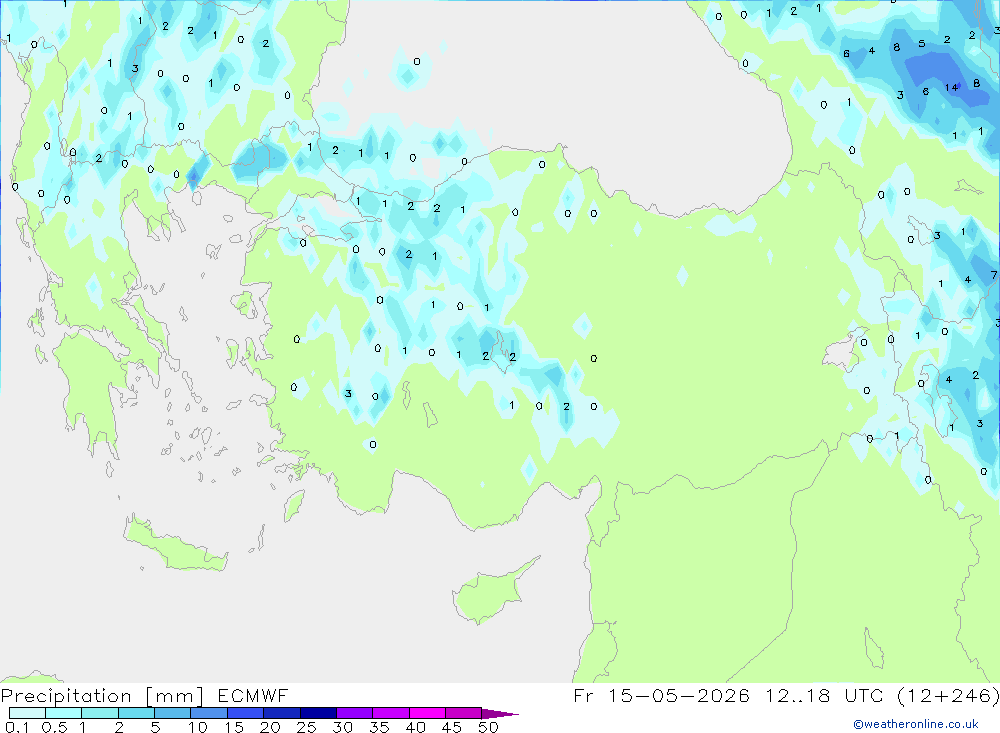Image resolution: width=1000 pixels, height=733 pixels.
Task: Click the '35' legend scale label
Action: [379, 727]
